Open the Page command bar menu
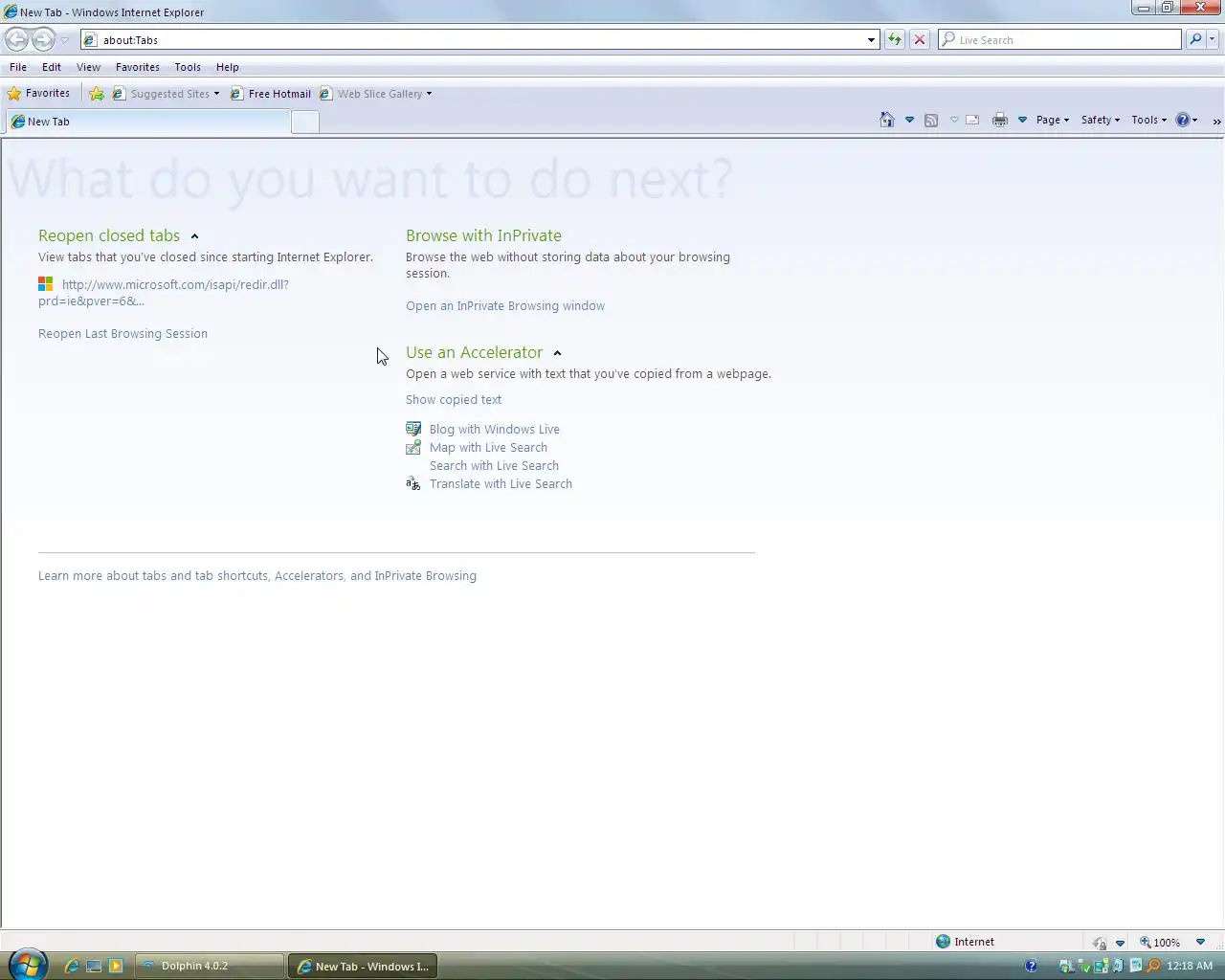Viewport: 1225px width, 980px height. [1053, 120]
